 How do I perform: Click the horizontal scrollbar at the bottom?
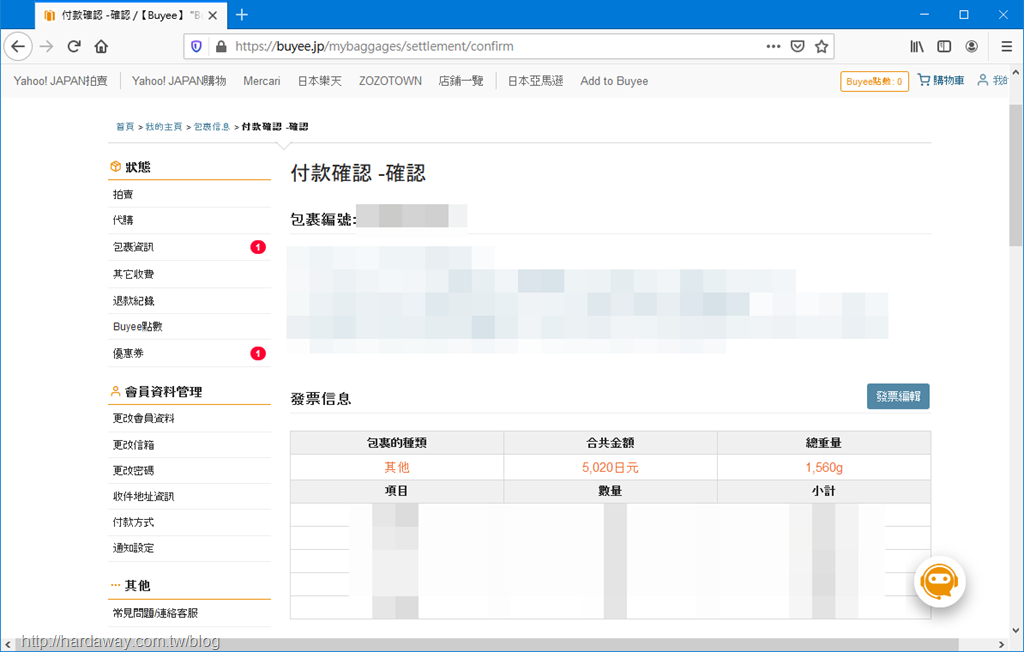486,644
